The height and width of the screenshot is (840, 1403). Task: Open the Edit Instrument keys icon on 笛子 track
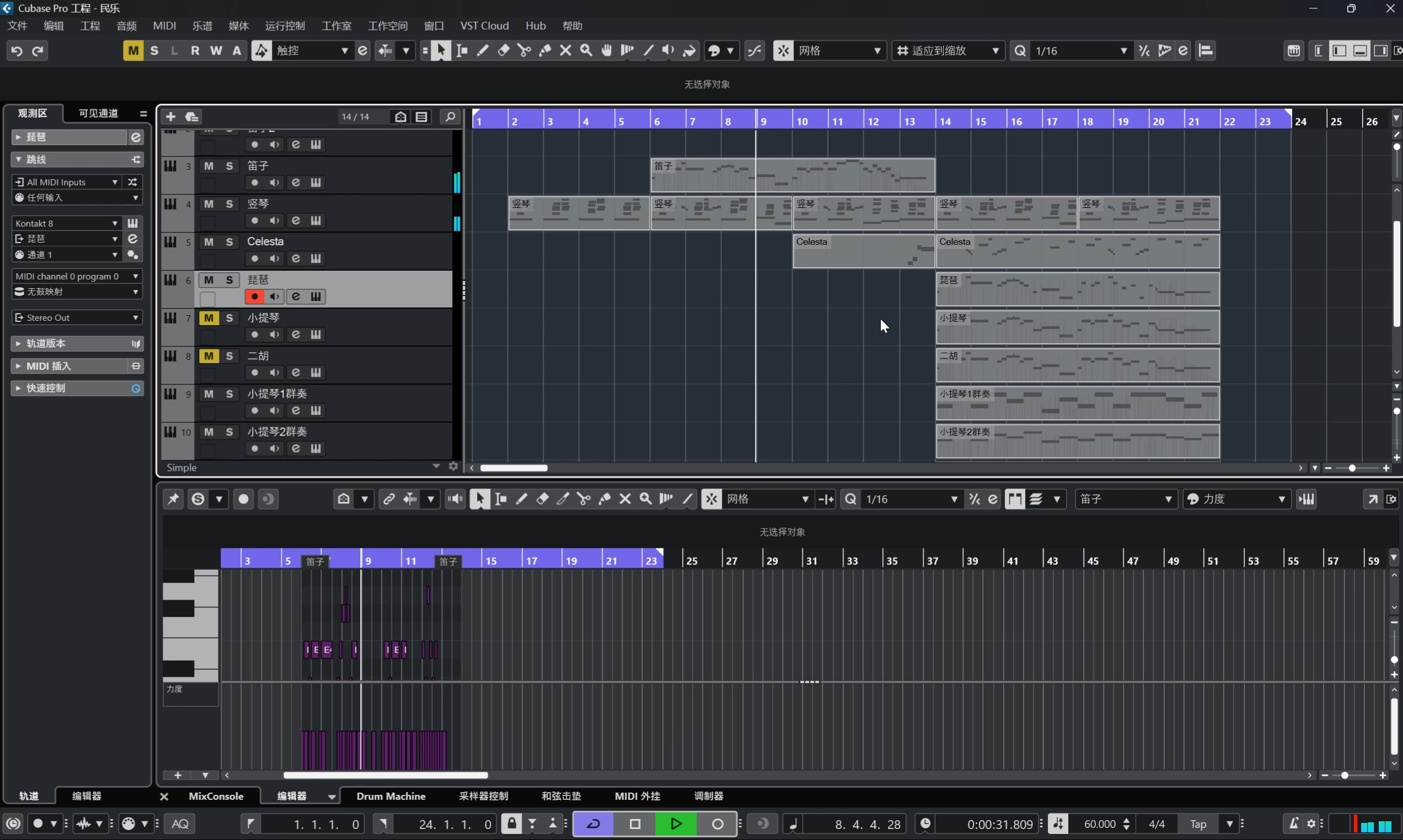pyautogui.click(x=316, y=182)
